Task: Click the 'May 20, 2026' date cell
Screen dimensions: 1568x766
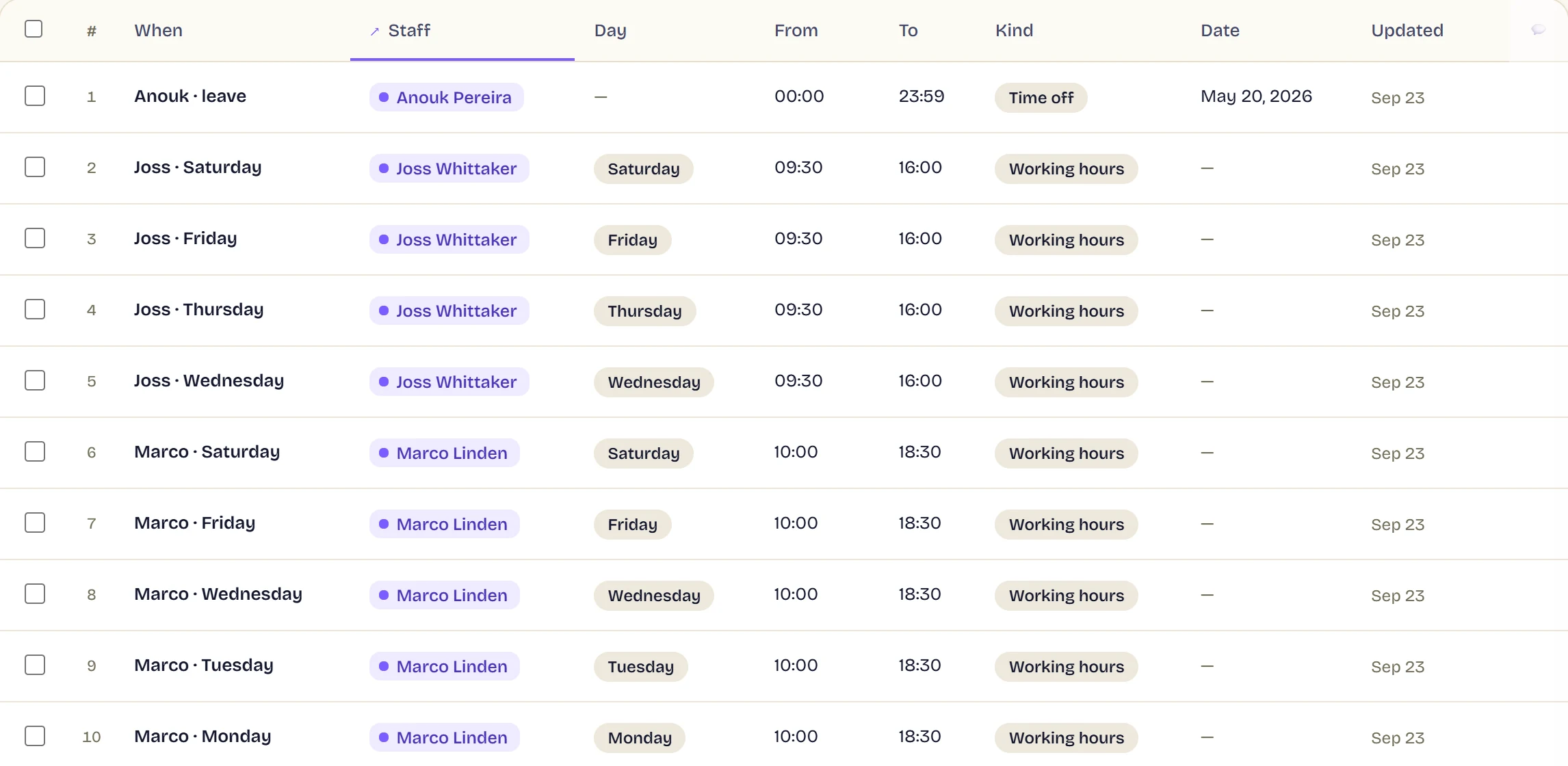Action: click(1256, 96)
